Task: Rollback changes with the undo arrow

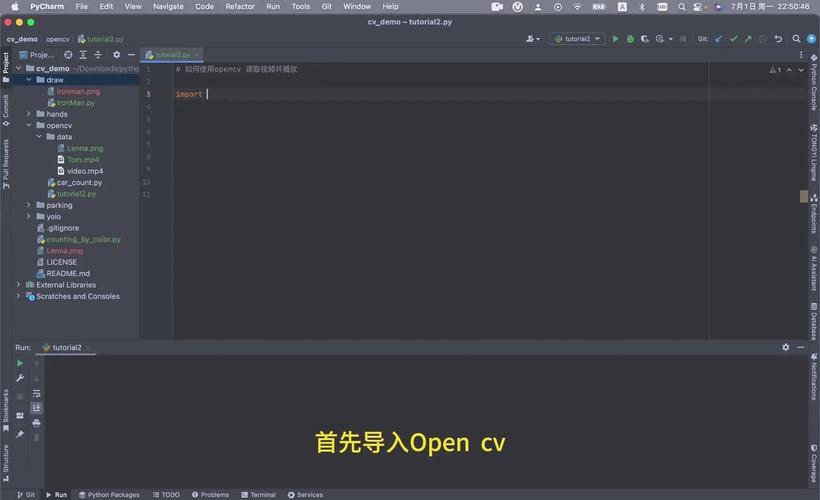Action: click(x=778, y=39)
